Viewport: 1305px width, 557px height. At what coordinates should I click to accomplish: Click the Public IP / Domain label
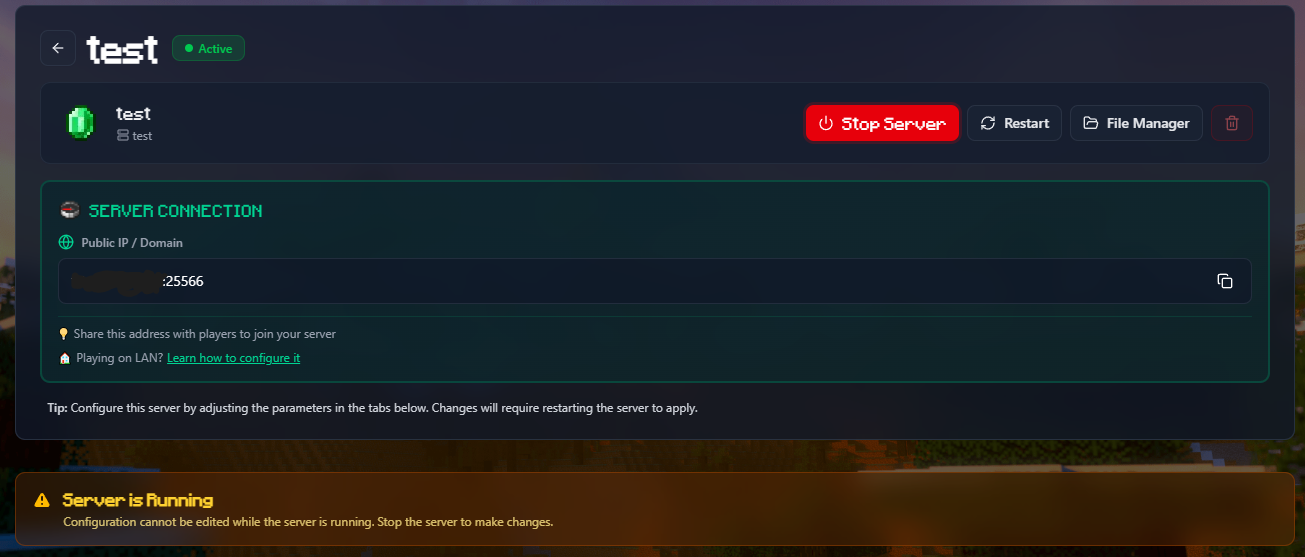132,243
